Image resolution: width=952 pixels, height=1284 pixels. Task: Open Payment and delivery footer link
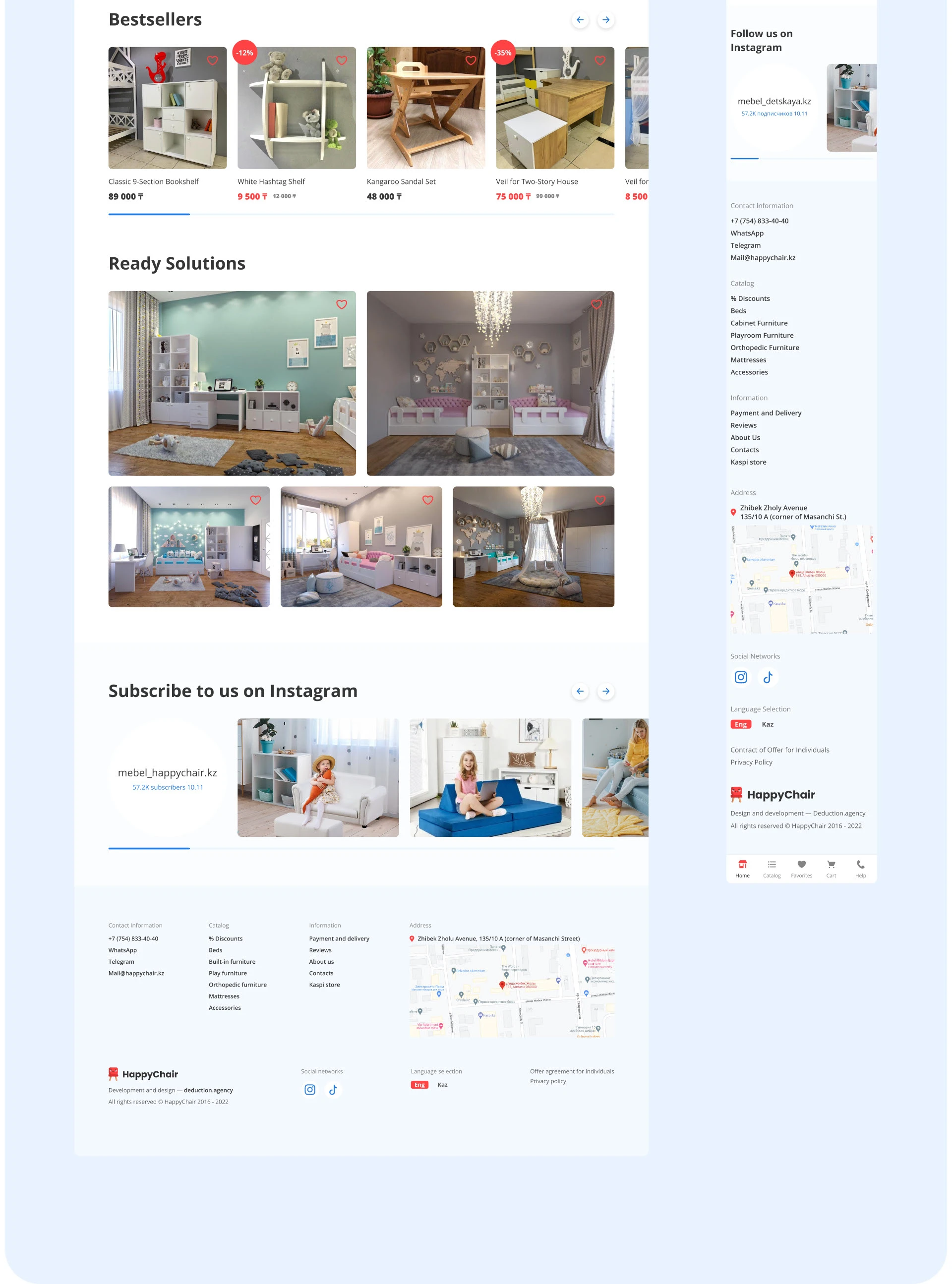tap(339, 938)
